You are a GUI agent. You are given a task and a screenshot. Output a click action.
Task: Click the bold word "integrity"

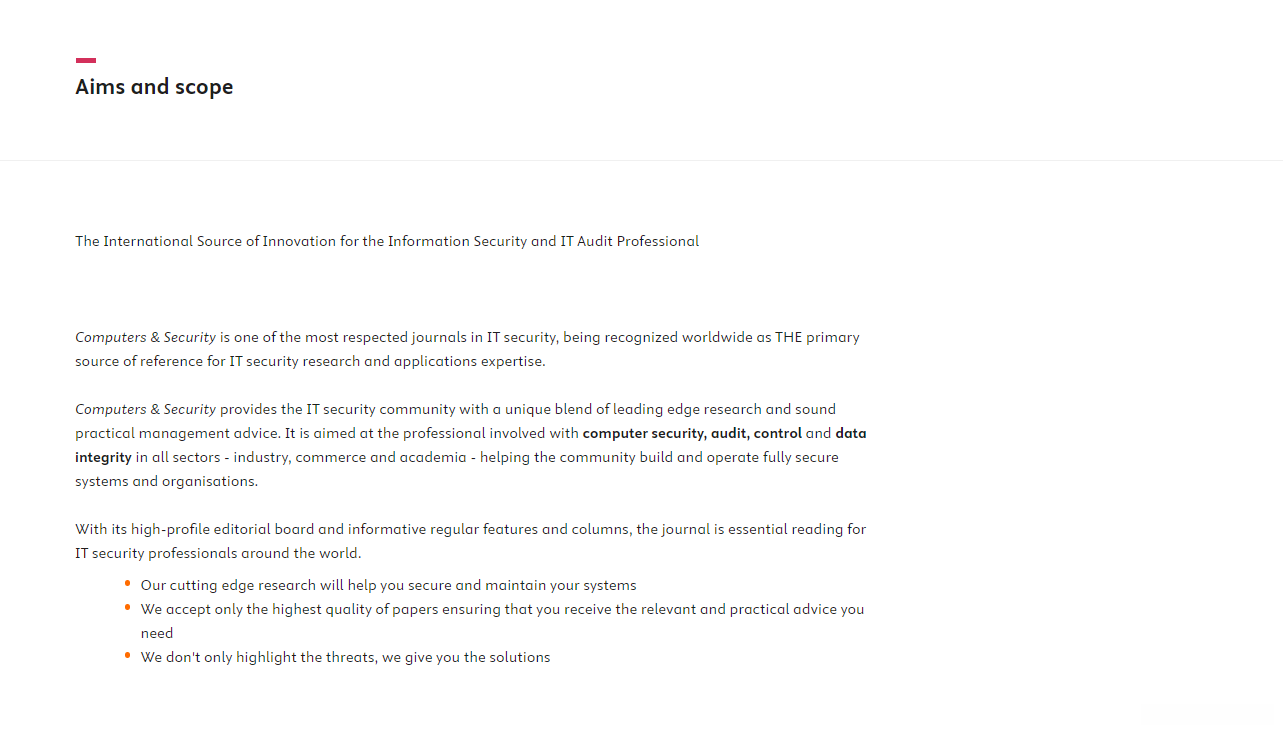[103, 457]
